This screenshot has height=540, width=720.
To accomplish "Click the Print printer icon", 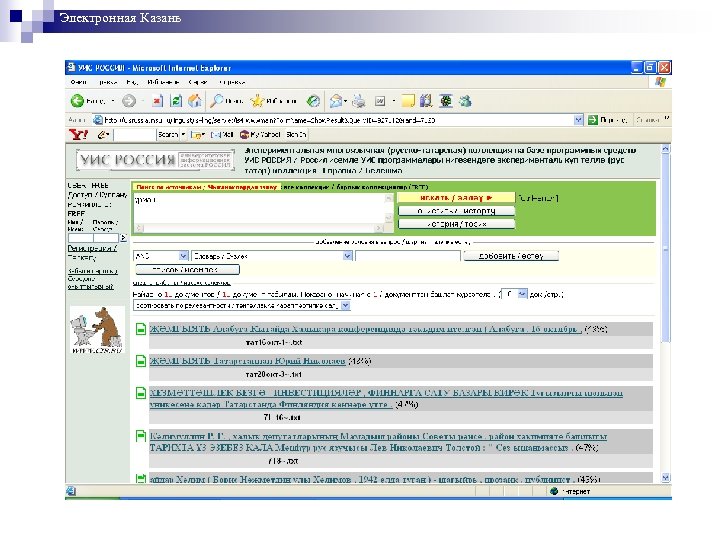I will pyautogui.click(x=359, y=101).
